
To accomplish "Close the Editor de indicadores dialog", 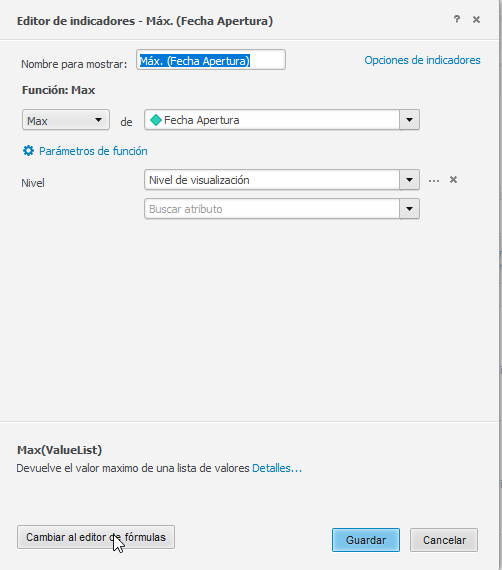I will [476, 19].
